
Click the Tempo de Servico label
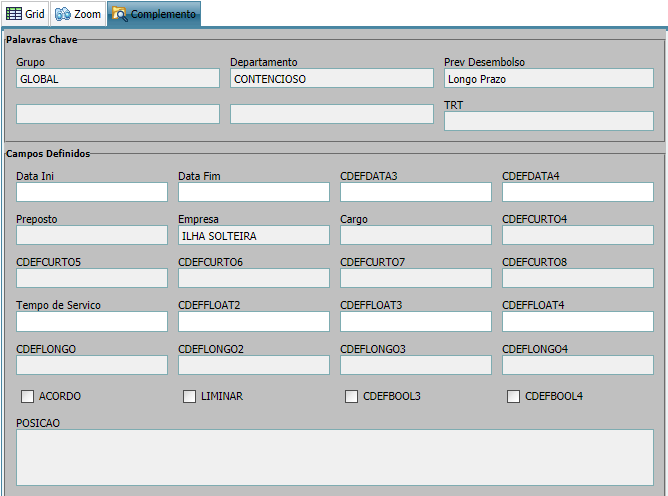tap(58, 305)
